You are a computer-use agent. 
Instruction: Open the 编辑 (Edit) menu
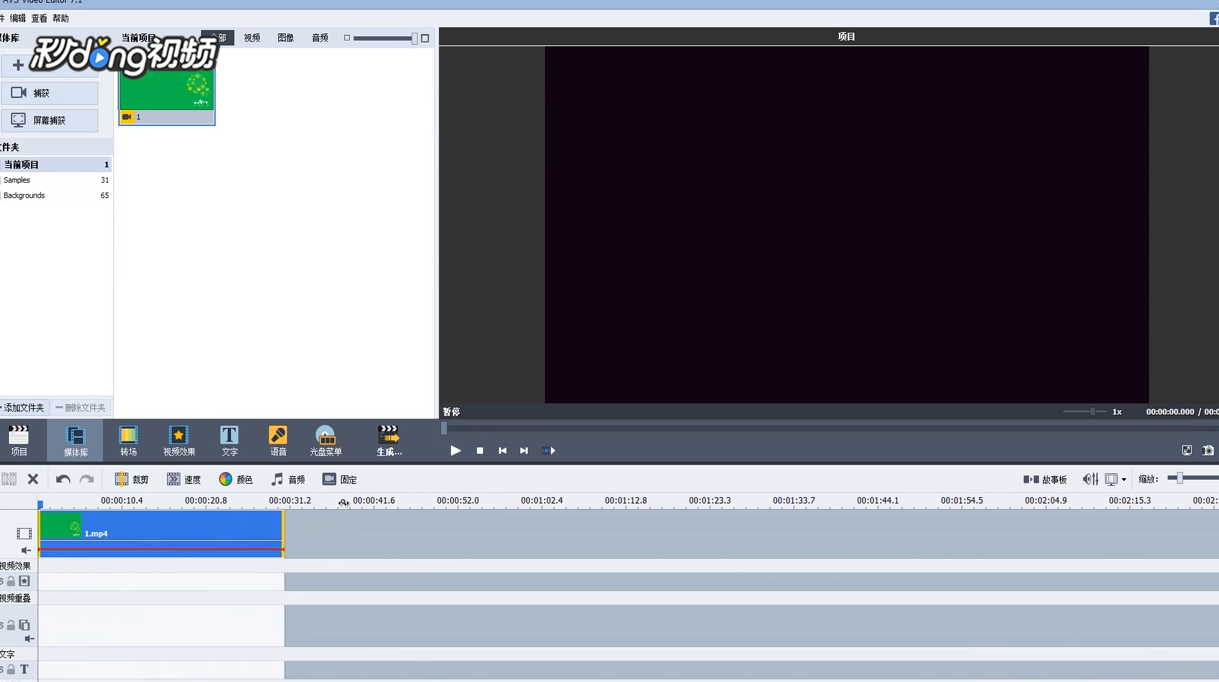18,18
